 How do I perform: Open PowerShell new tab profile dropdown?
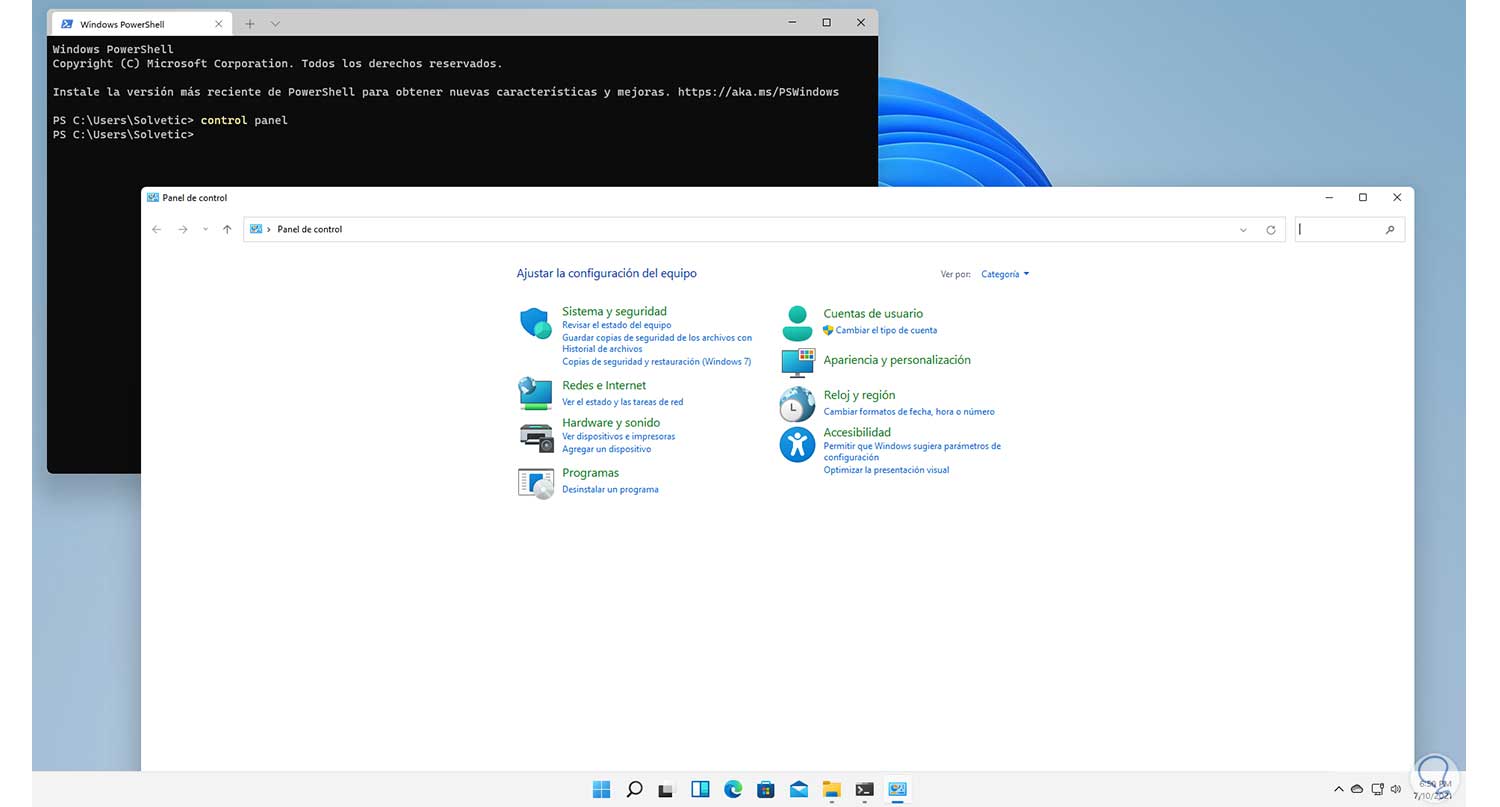coord(276,23)
